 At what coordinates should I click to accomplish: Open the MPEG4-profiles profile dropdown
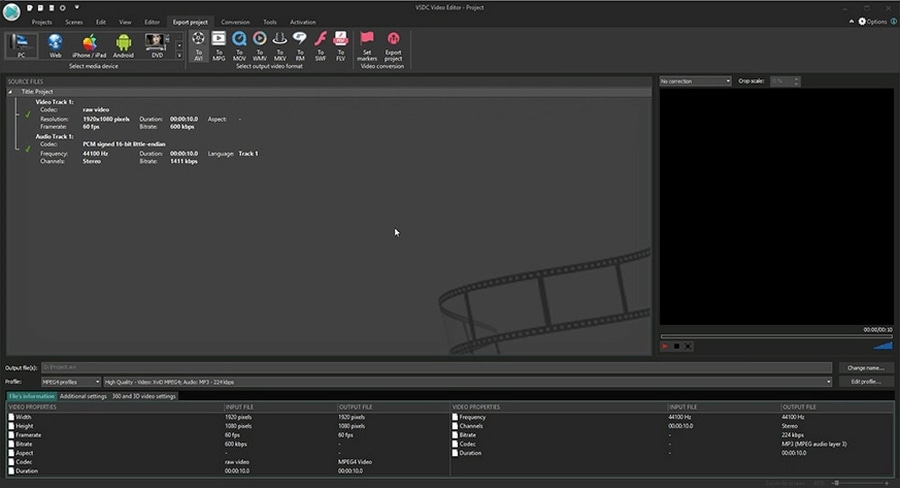pos(70,382)
